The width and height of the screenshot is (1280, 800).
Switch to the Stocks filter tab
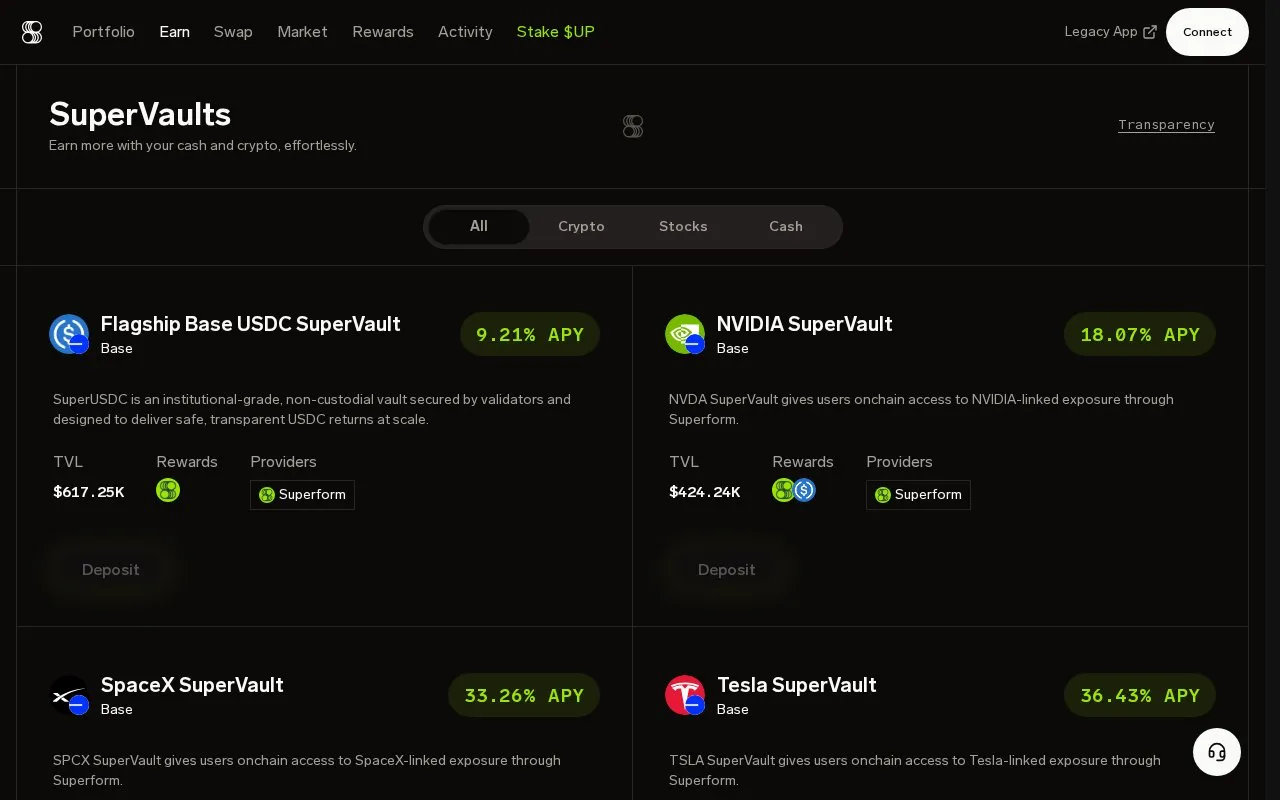(x=683, y=227)
